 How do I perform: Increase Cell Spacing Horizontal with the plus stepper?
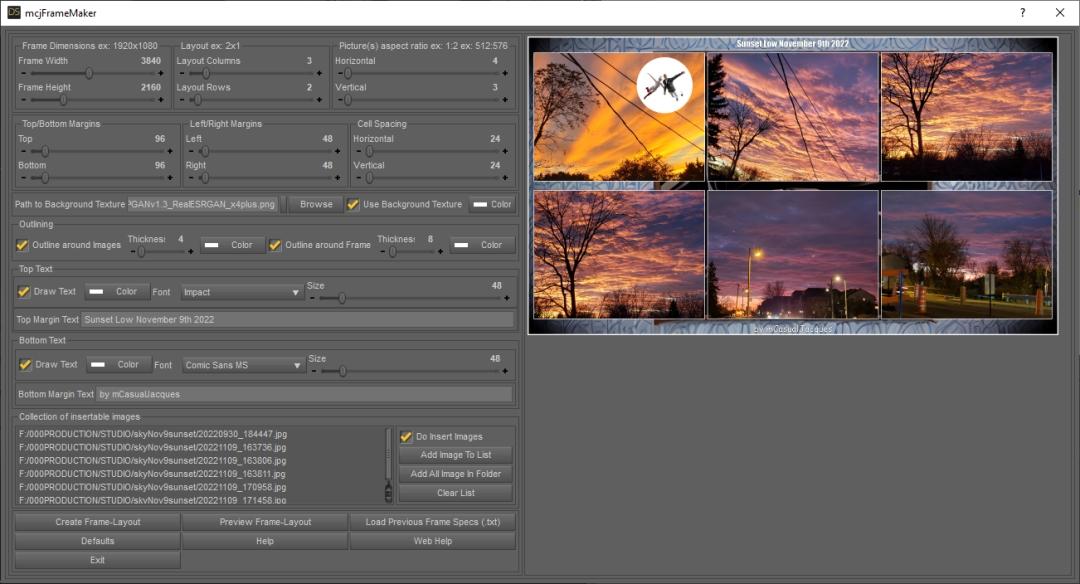(x=505, y=151)
